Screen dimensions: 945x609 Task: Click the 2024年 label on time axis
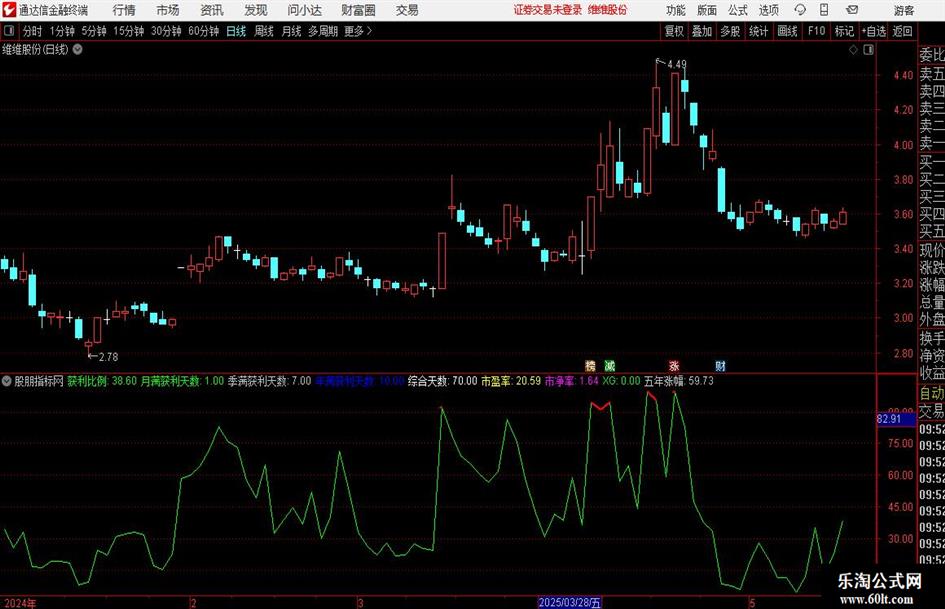[x=20, y=603]
